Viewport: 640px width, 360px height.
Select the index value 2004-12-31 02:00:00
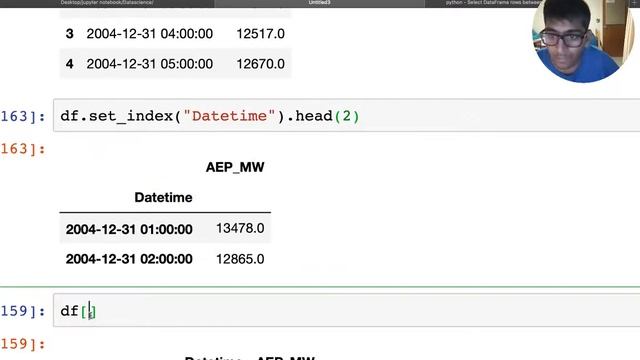[x=129, y=259]
